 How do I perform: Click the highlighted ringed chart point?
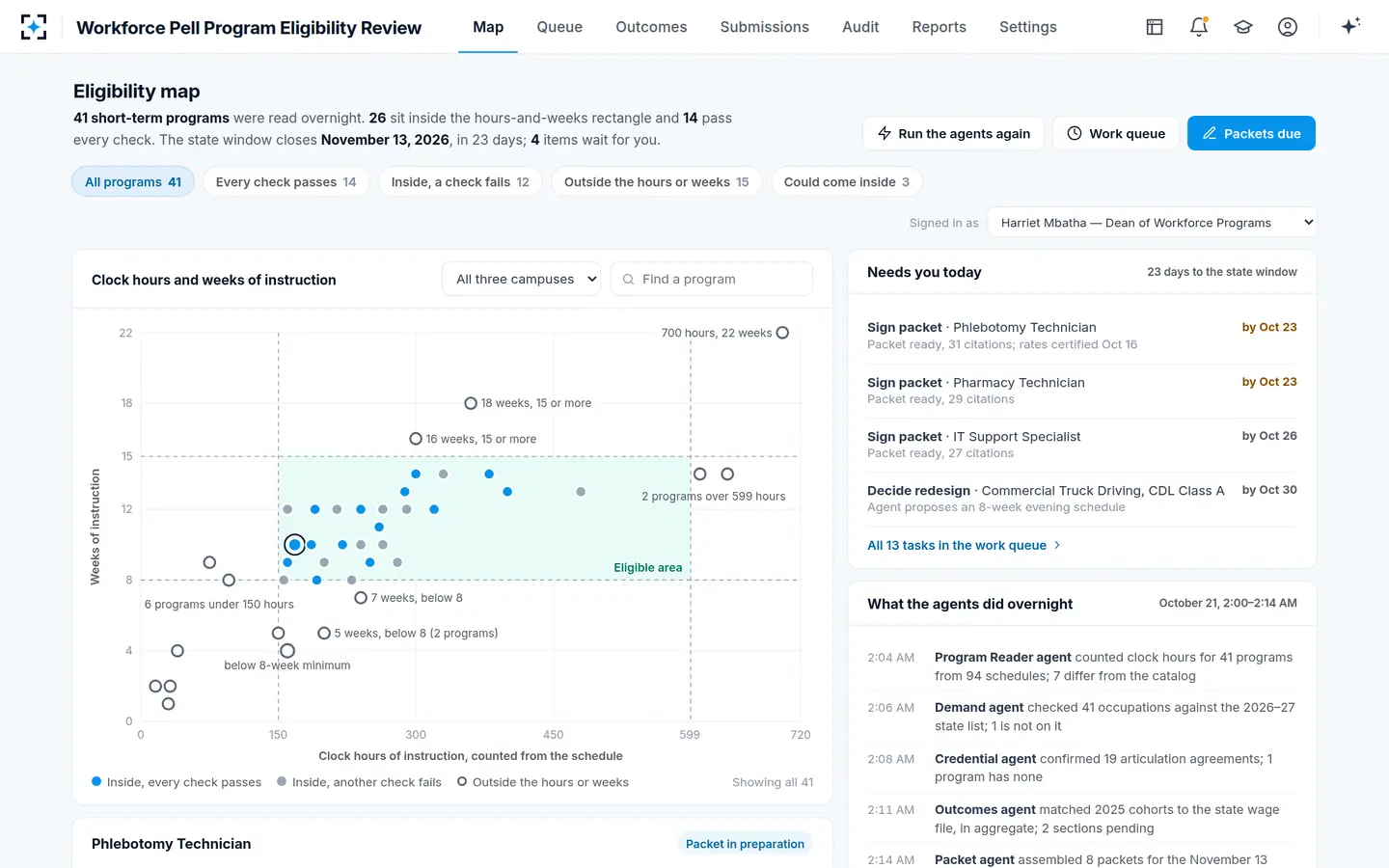pyautogui.click(x=295, y=545)
